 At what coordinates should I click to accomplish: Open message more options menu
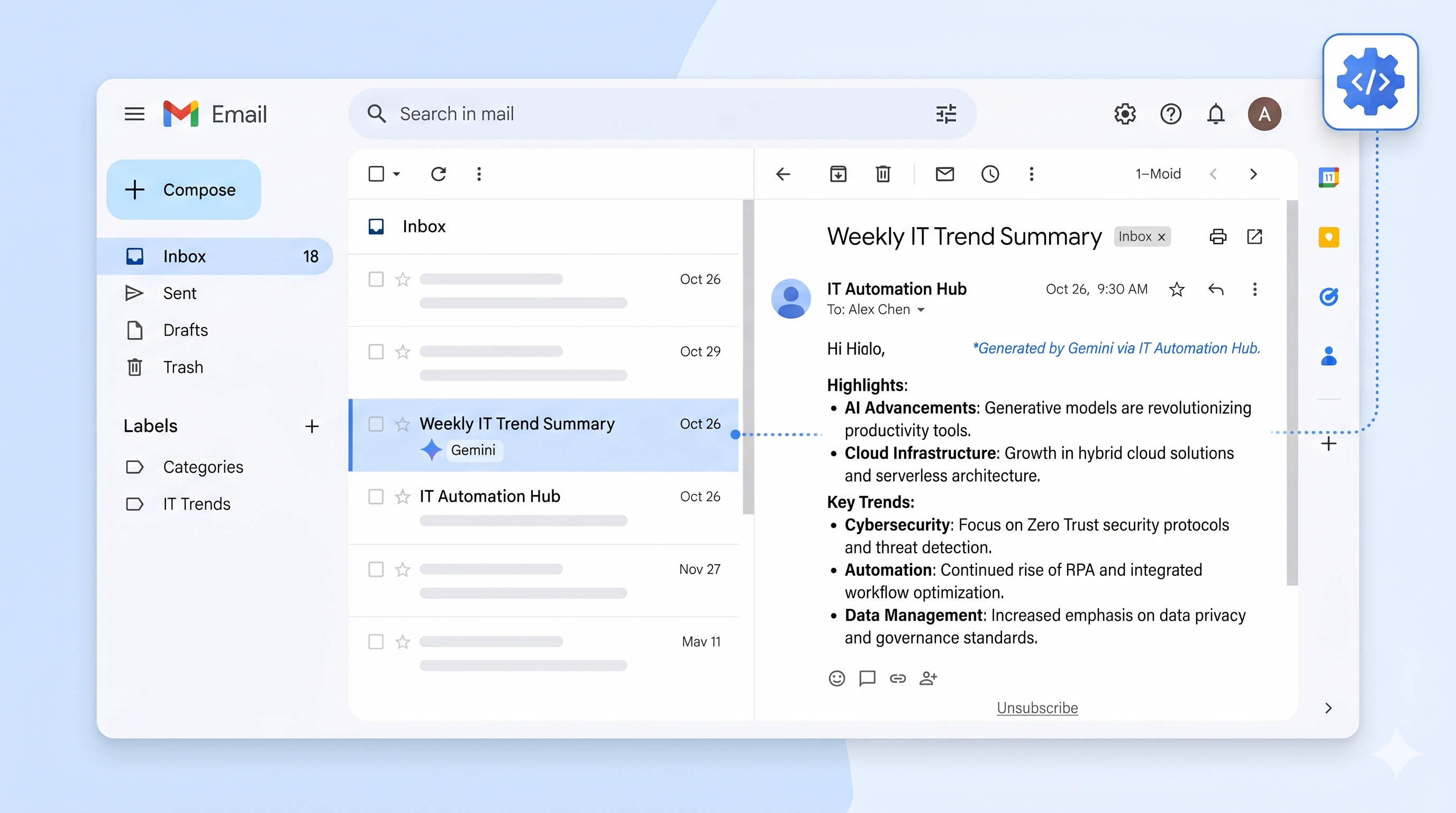coord(1255,290)
